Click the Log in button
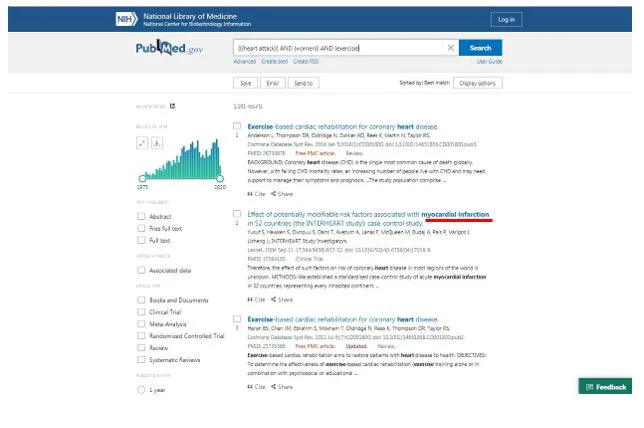Image resolution: width=644 pixels, height=428 pixels. 506,19
